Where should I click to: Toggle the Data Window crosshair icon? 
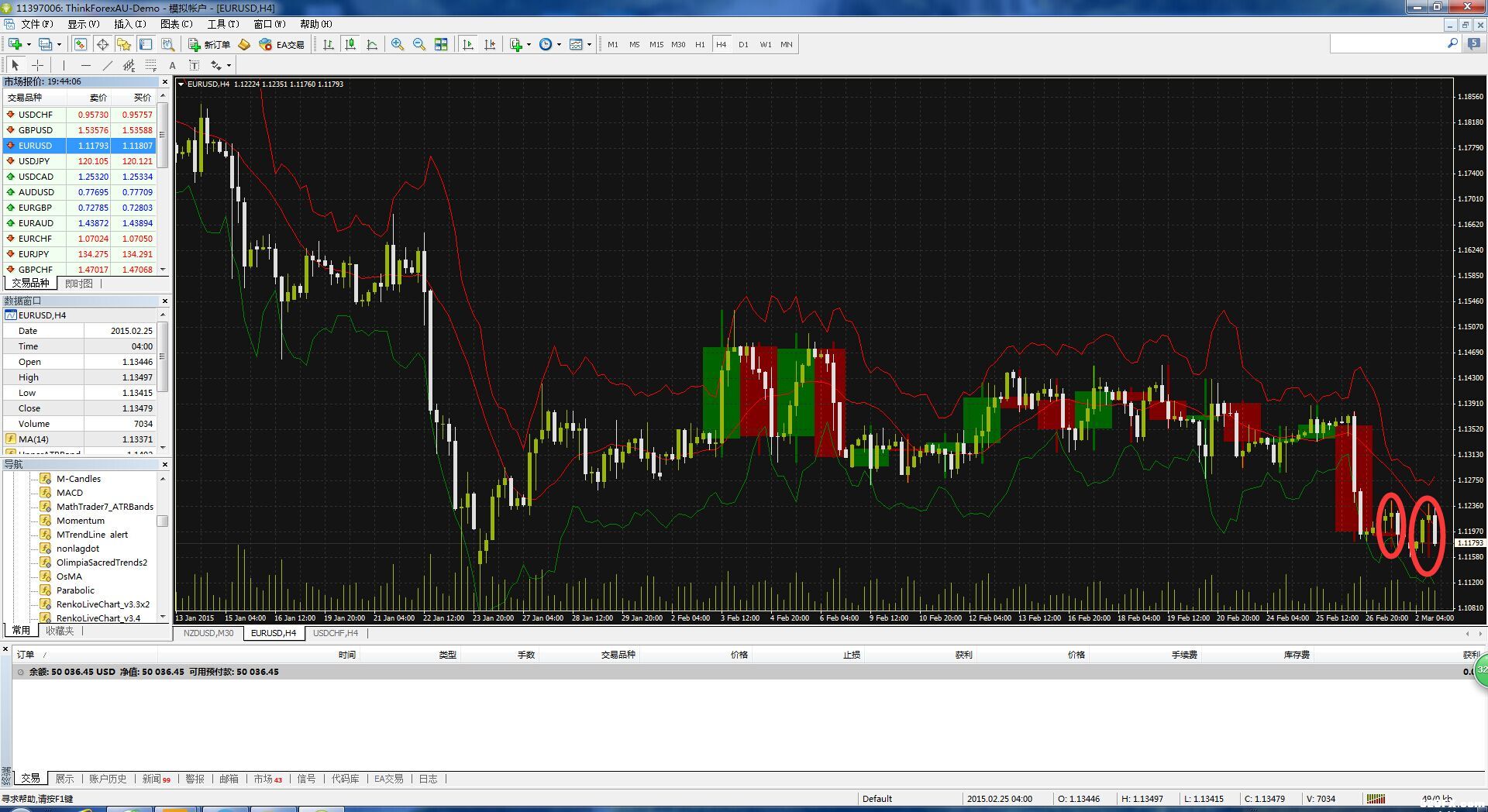tap(102, 44)
